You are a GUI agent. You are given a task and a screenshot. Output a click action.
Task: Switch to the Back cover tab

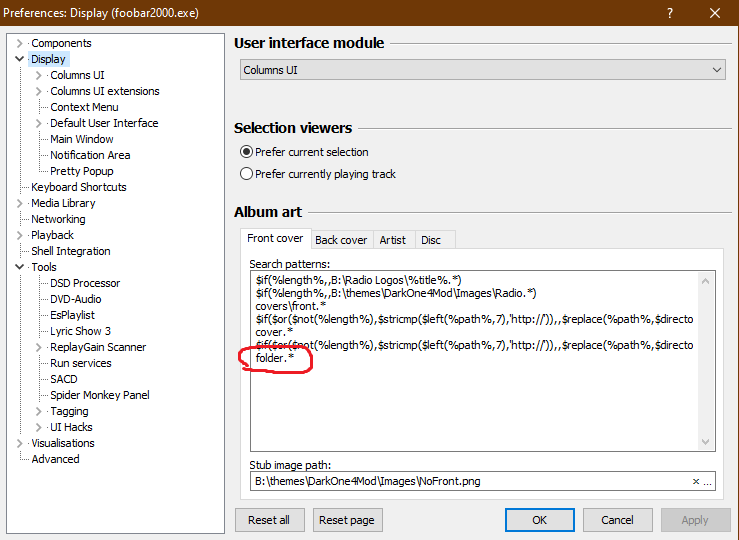coord(341,240)
